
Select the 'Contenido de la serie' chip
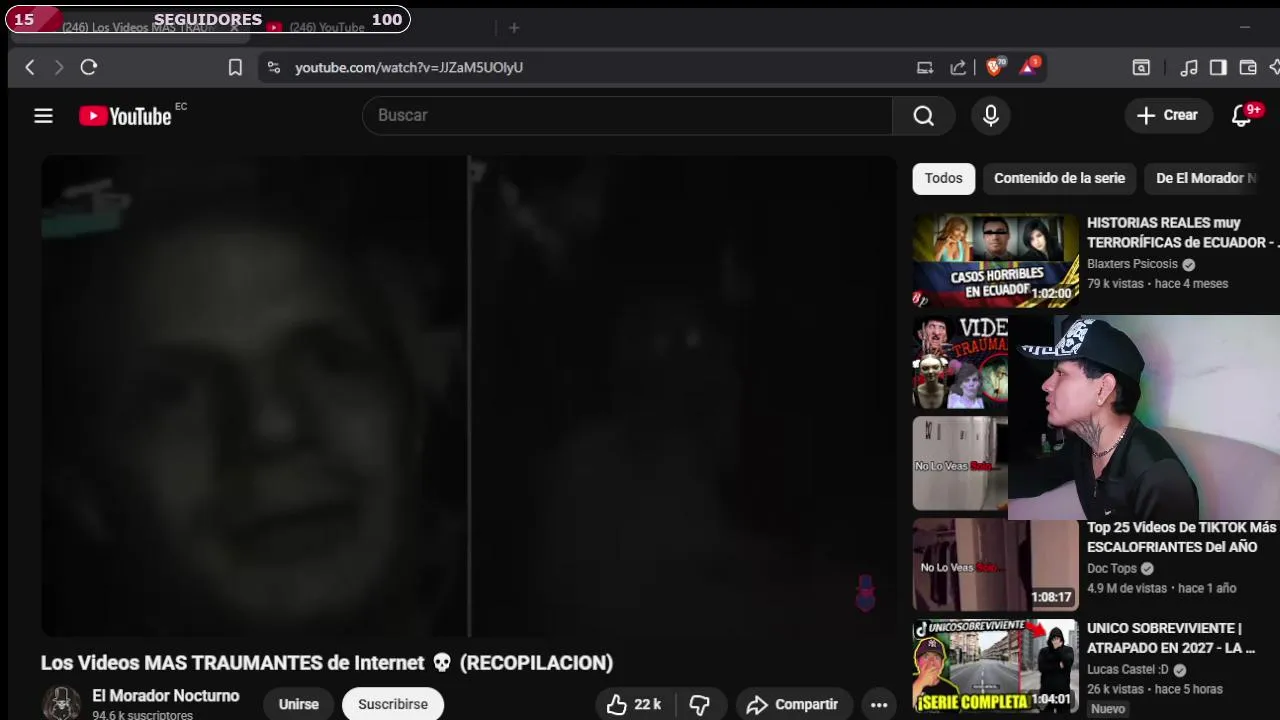point(1059,178)
